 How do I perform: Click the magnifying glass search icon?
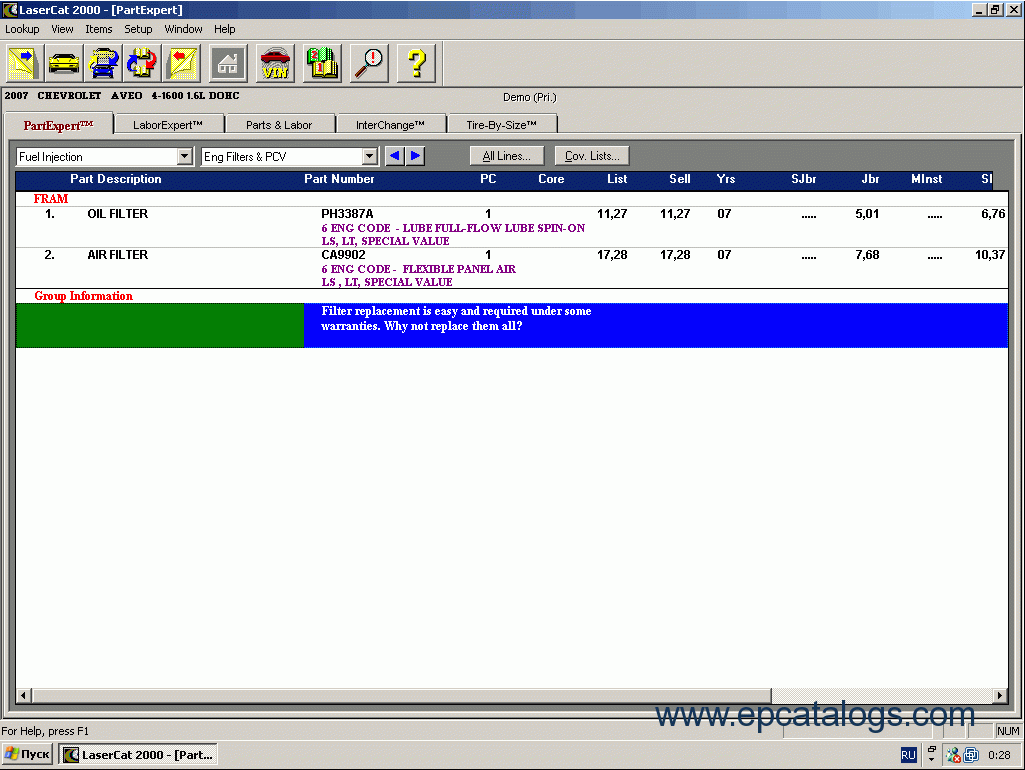click(369, 63)
